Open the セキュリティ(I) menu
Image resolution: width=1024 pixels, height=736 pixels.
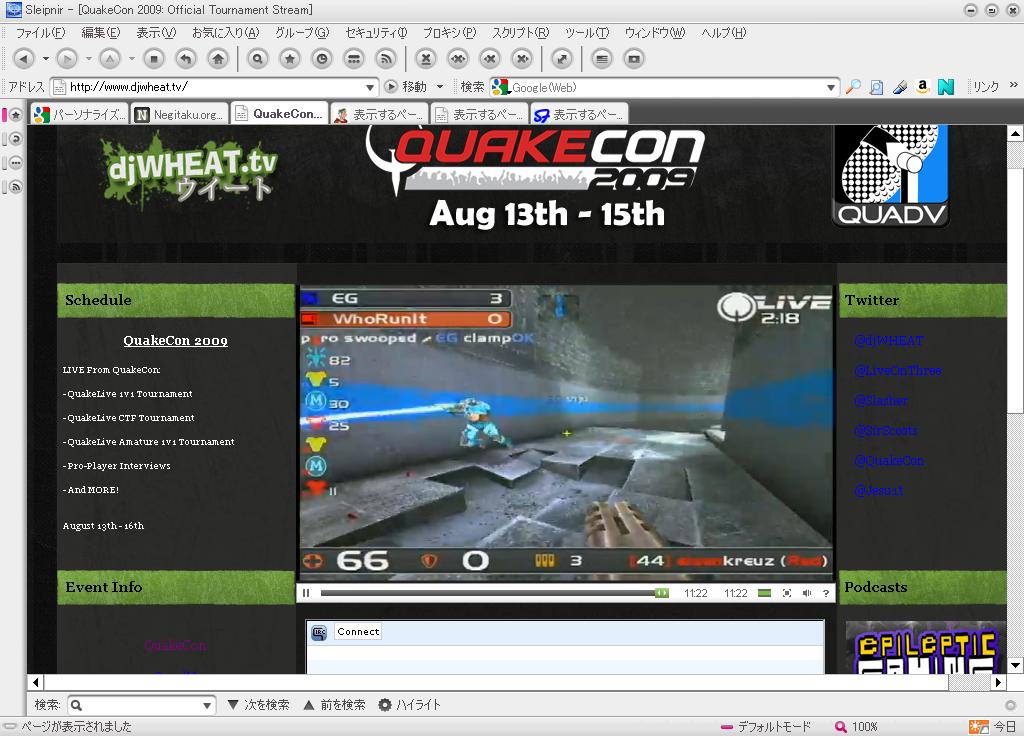[376, 33]
